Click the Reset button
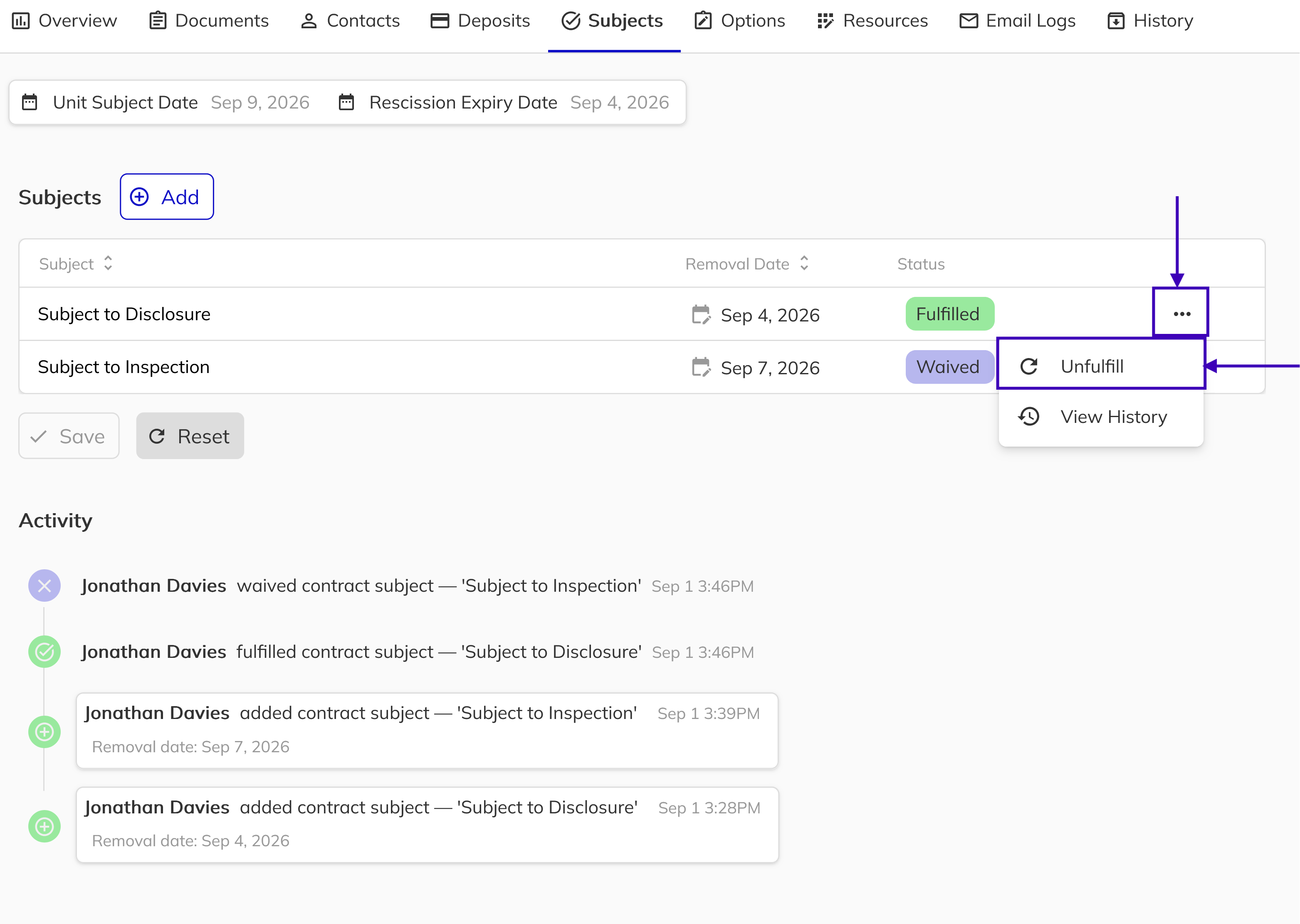This screenshot has height=924, width=1300. [x=190, y=436]
